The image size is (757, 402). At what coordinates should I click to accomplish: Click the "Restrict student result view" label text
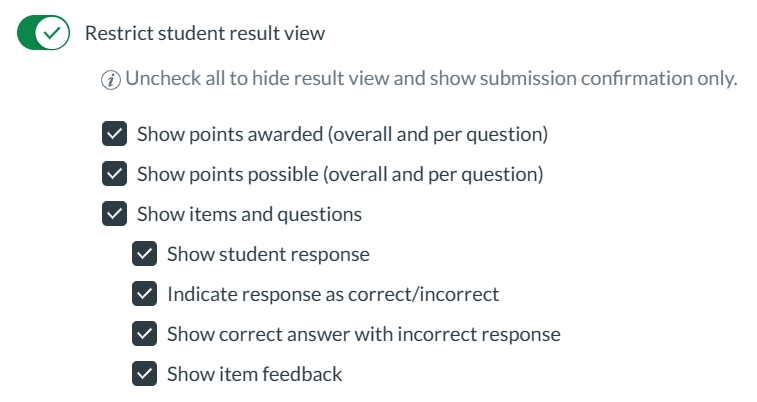204,33
